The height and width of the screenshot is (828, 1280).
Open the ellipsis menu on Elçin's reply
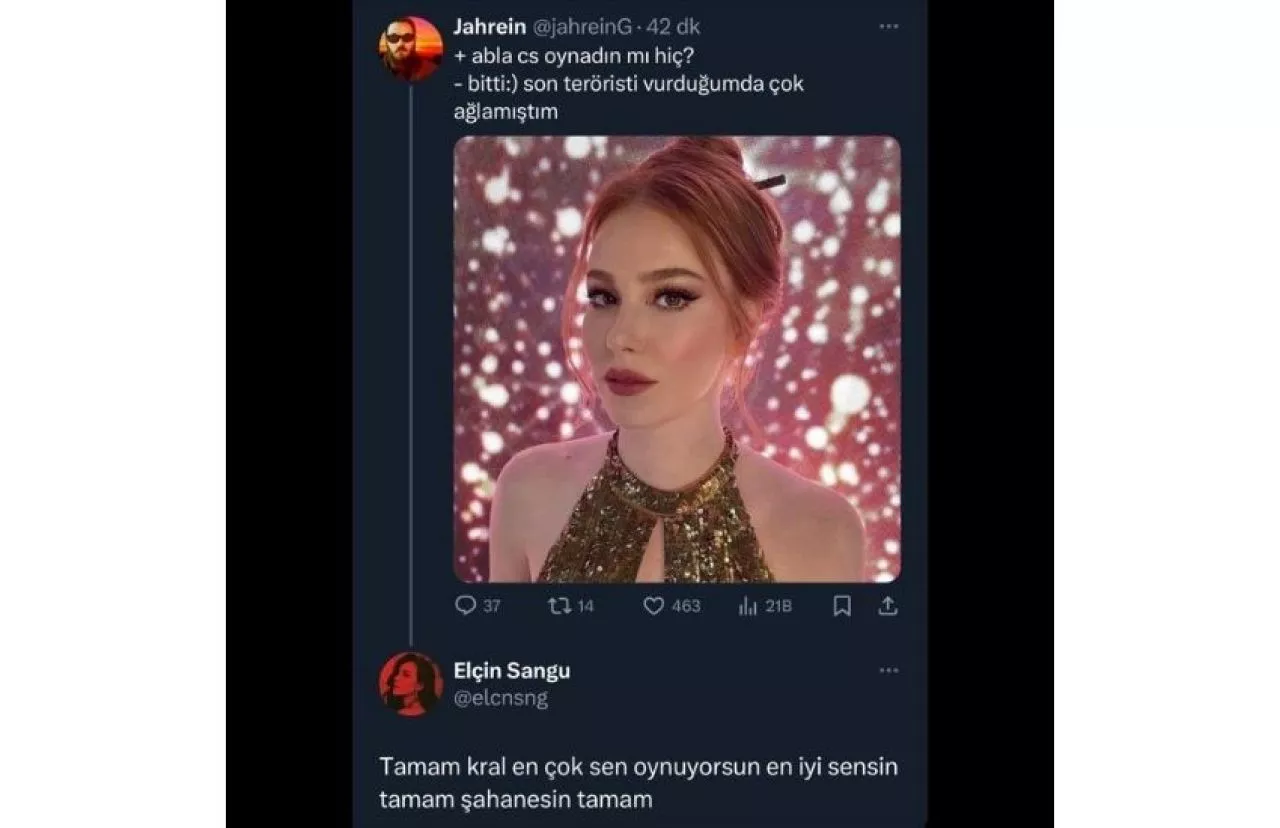point(888,672)
